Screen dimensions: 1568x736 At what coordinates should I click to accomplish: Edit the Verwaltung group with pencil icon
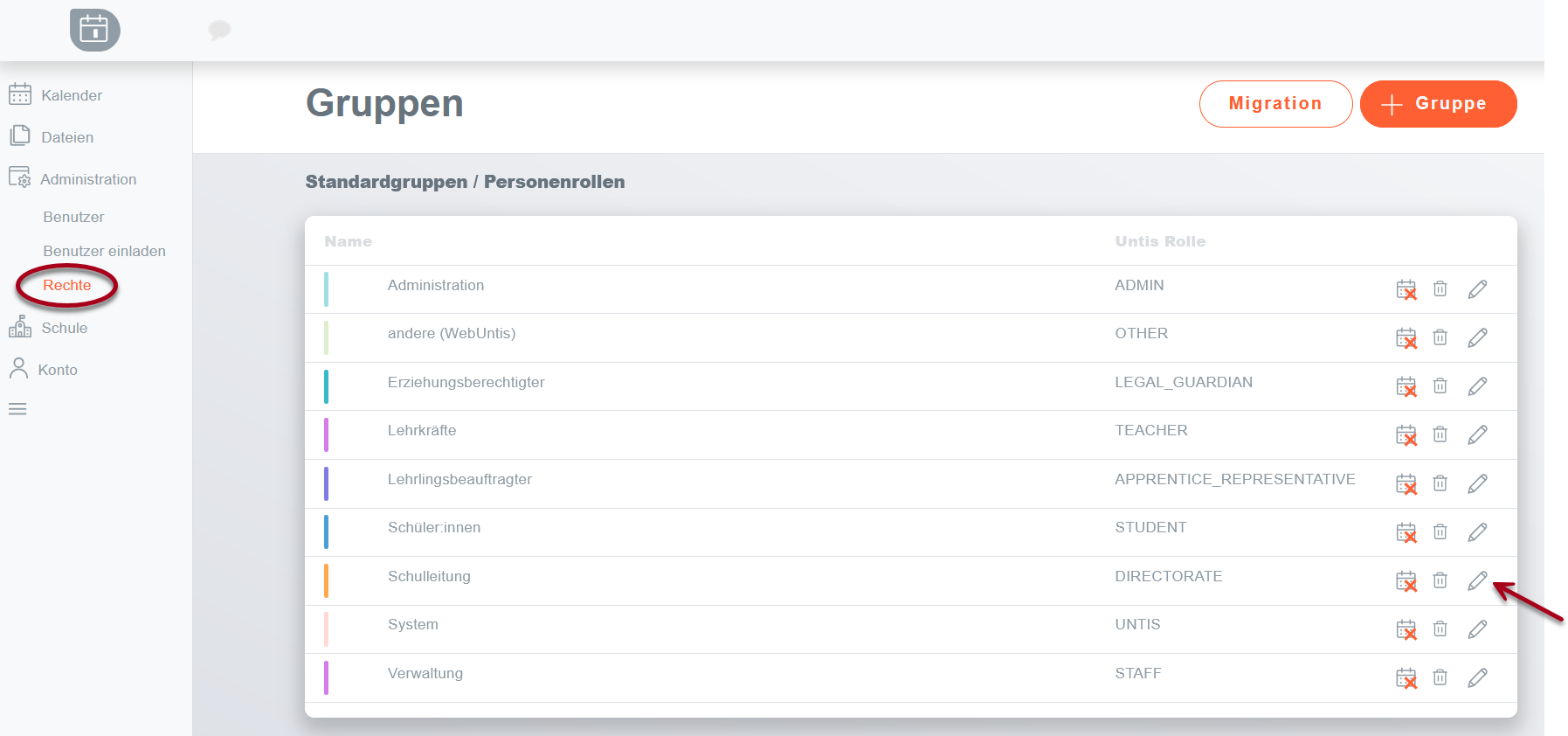(1477, 677)
